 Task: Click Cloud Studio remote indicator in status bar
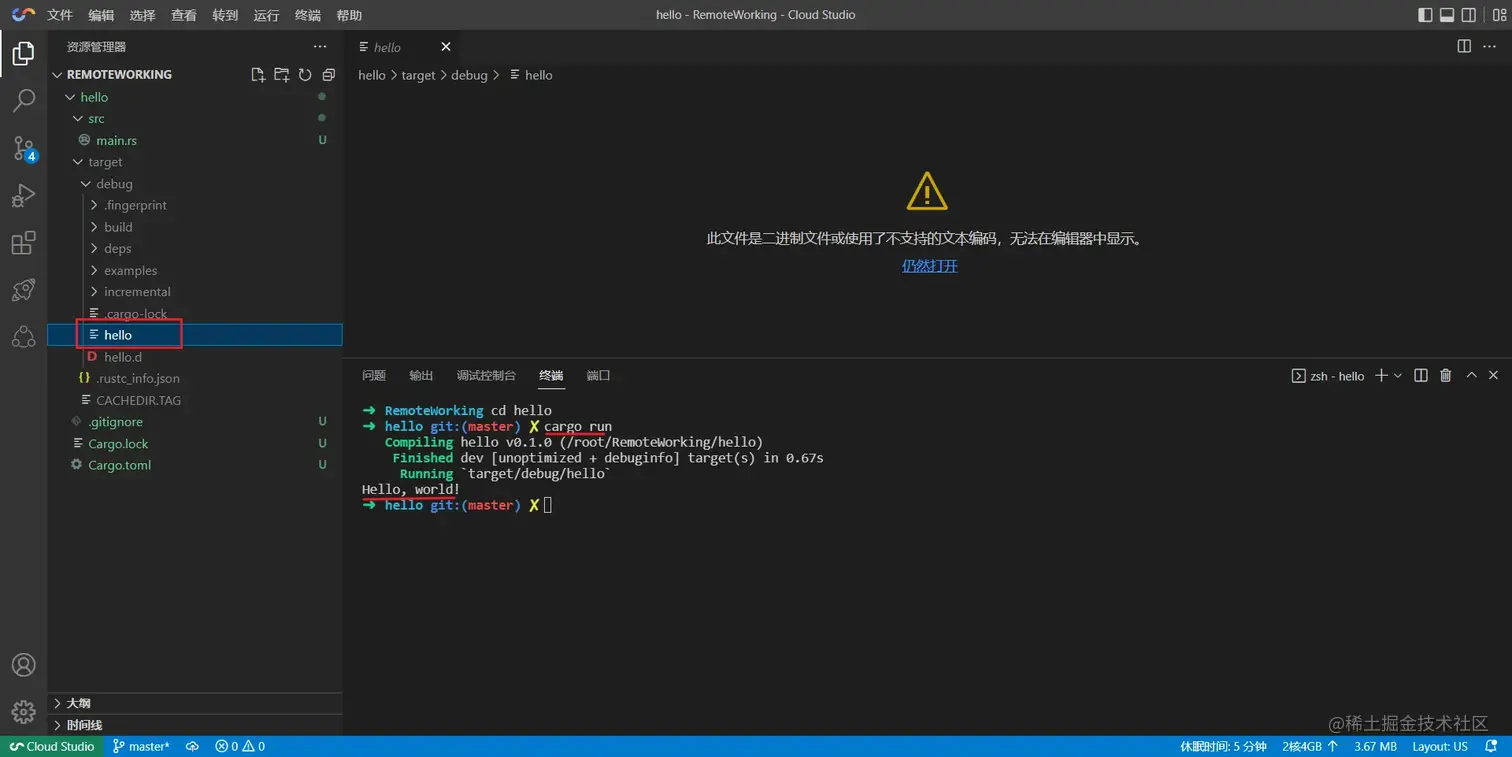click(52, 746)
